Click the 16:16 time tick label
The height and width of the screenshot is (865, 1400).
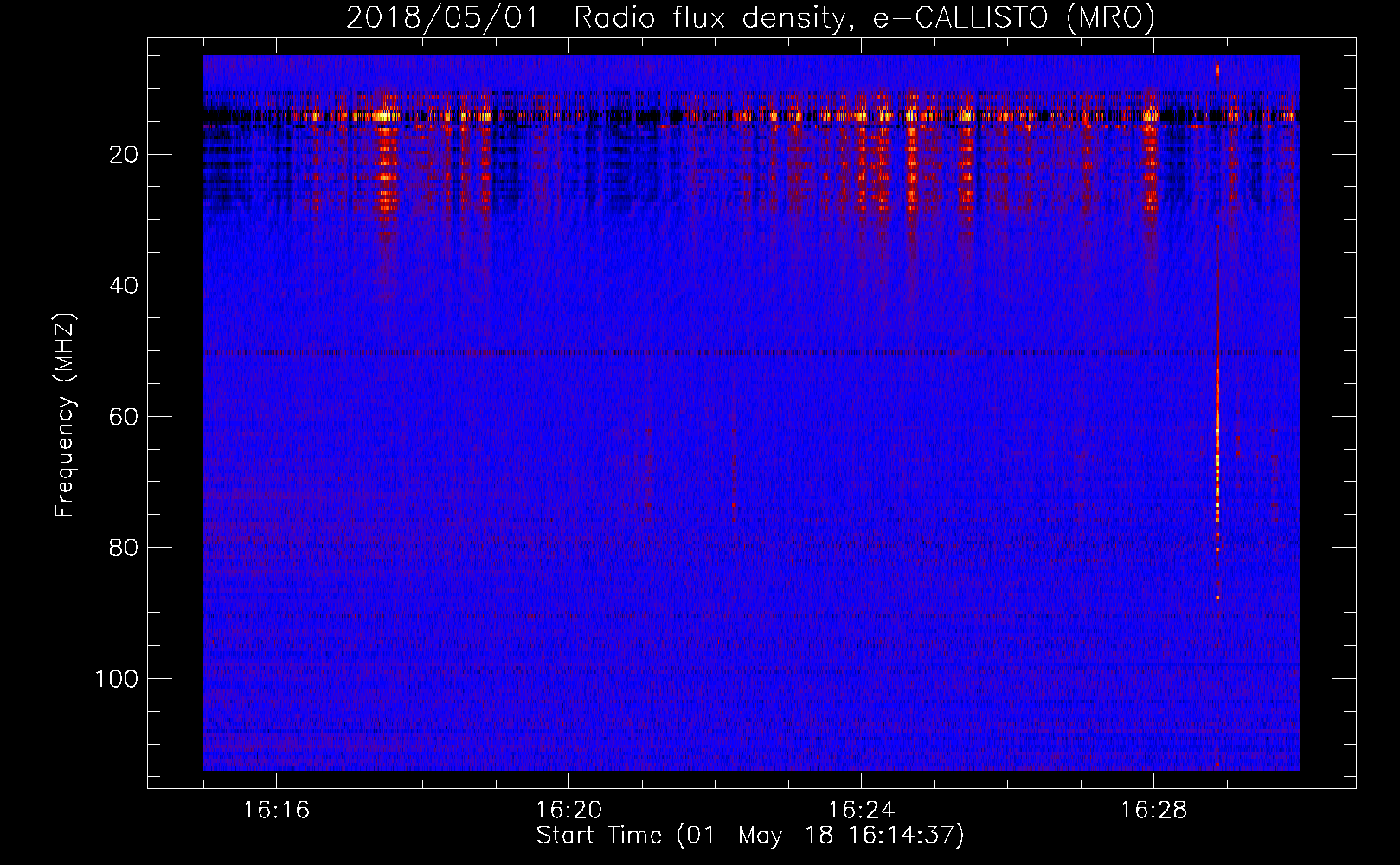click(276, 811)
